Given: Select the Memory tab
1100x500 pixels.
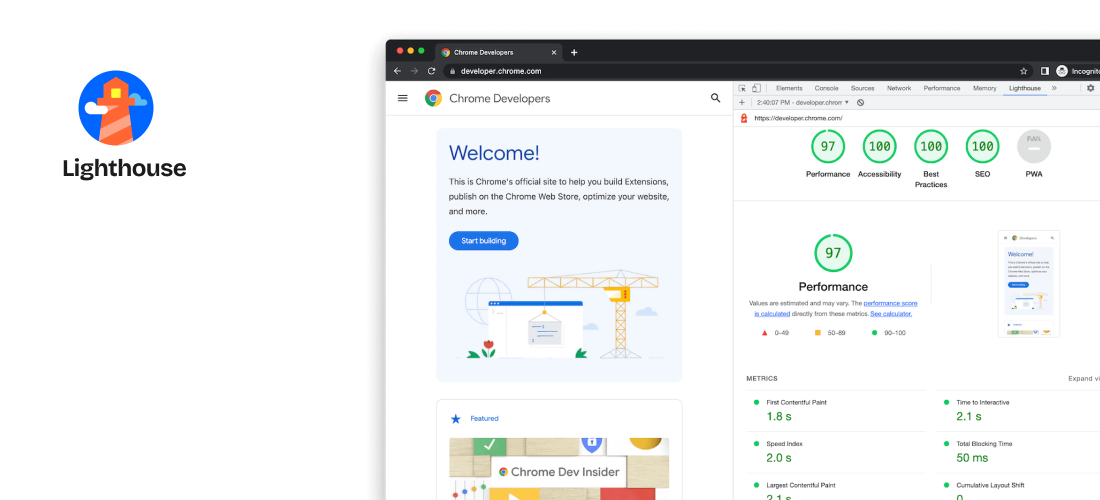Looking at the screenshot, I should coord(984,88).
